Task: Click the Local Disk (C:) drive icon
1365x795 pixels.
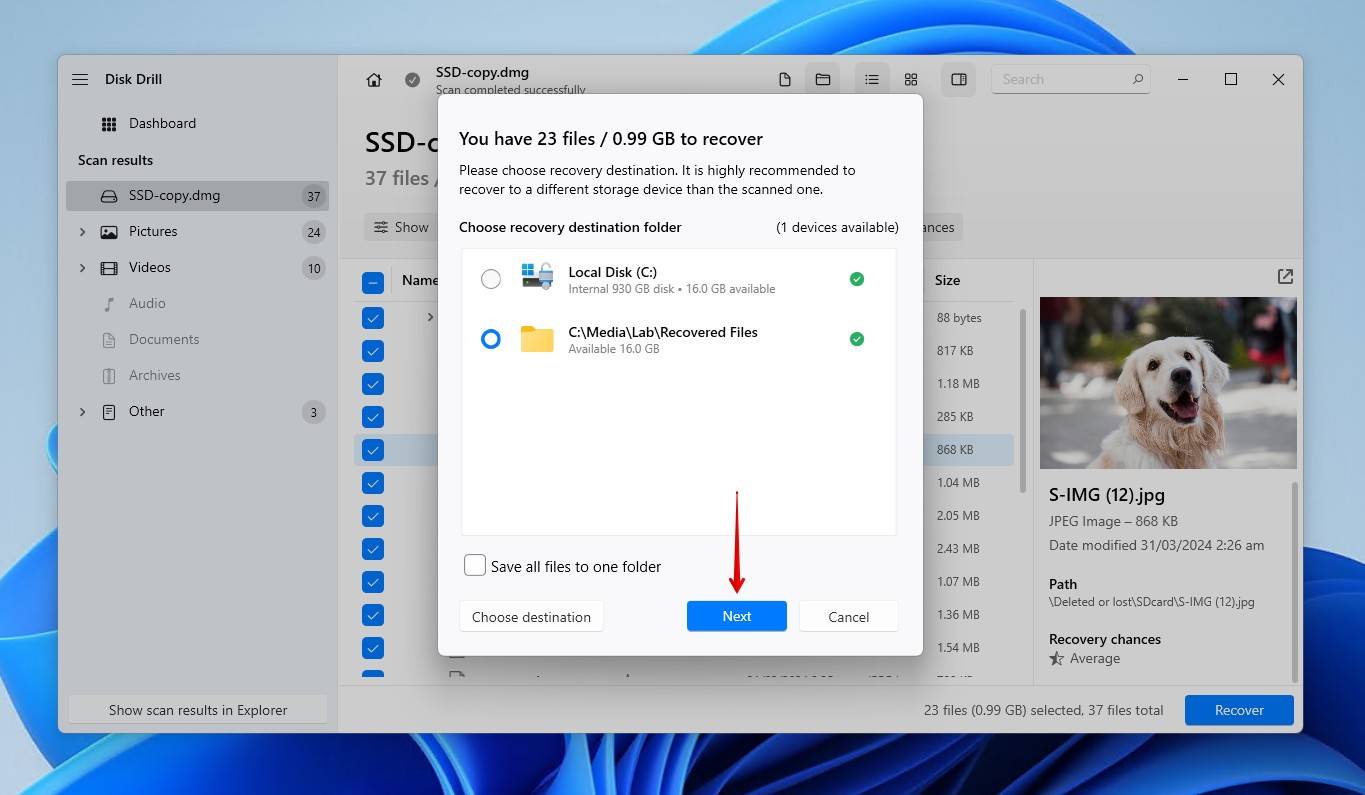Action: [537, 277]
